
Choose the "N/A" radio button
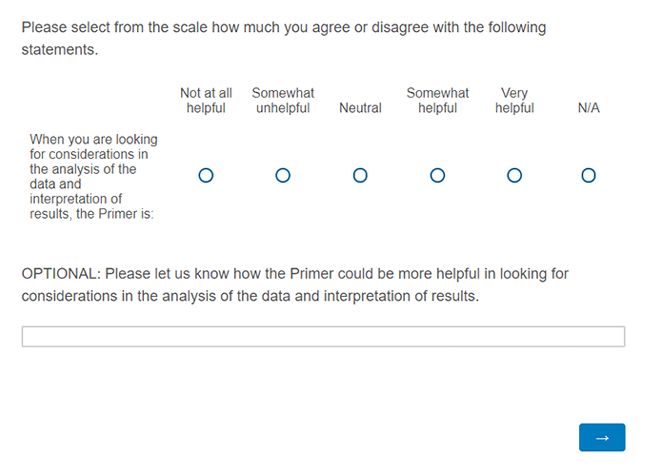click(x=588, y=176)
